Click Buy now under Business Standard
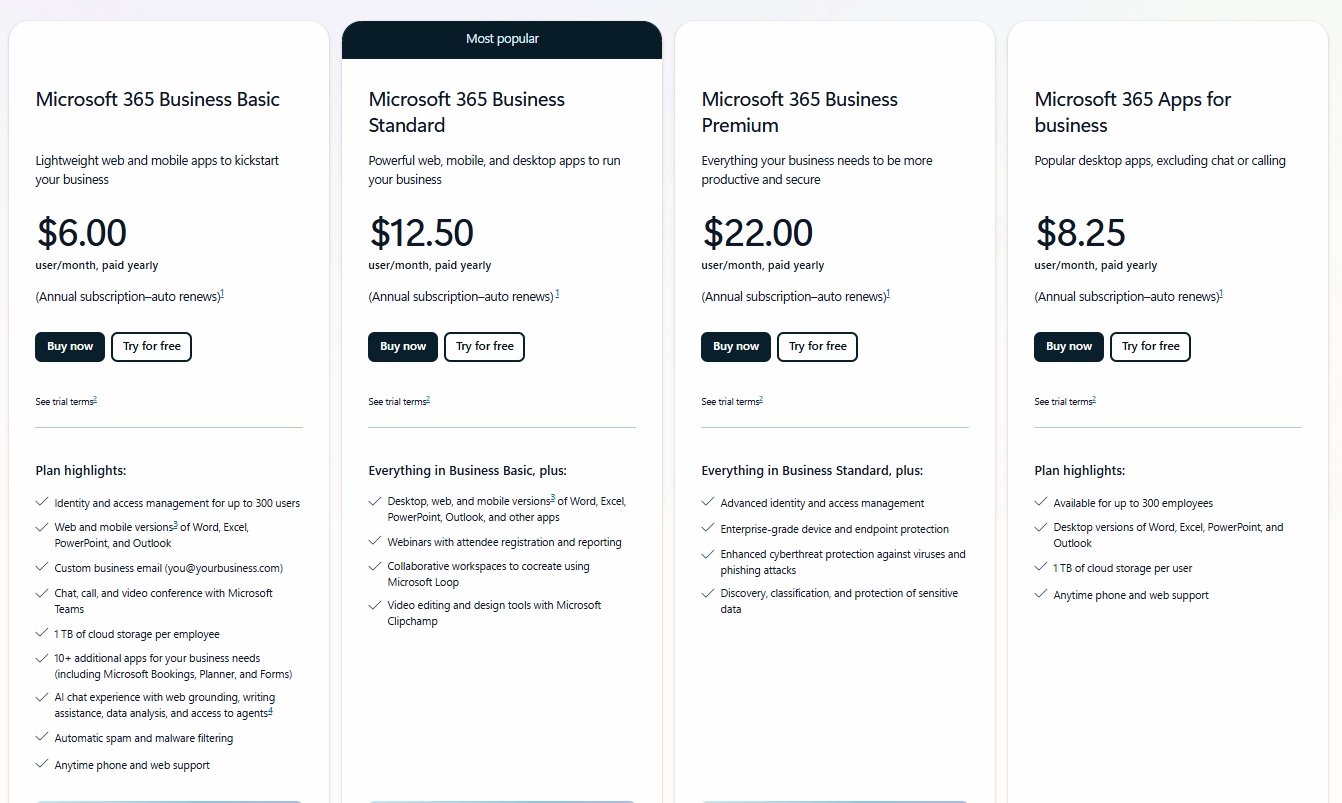 click(402, 346)
